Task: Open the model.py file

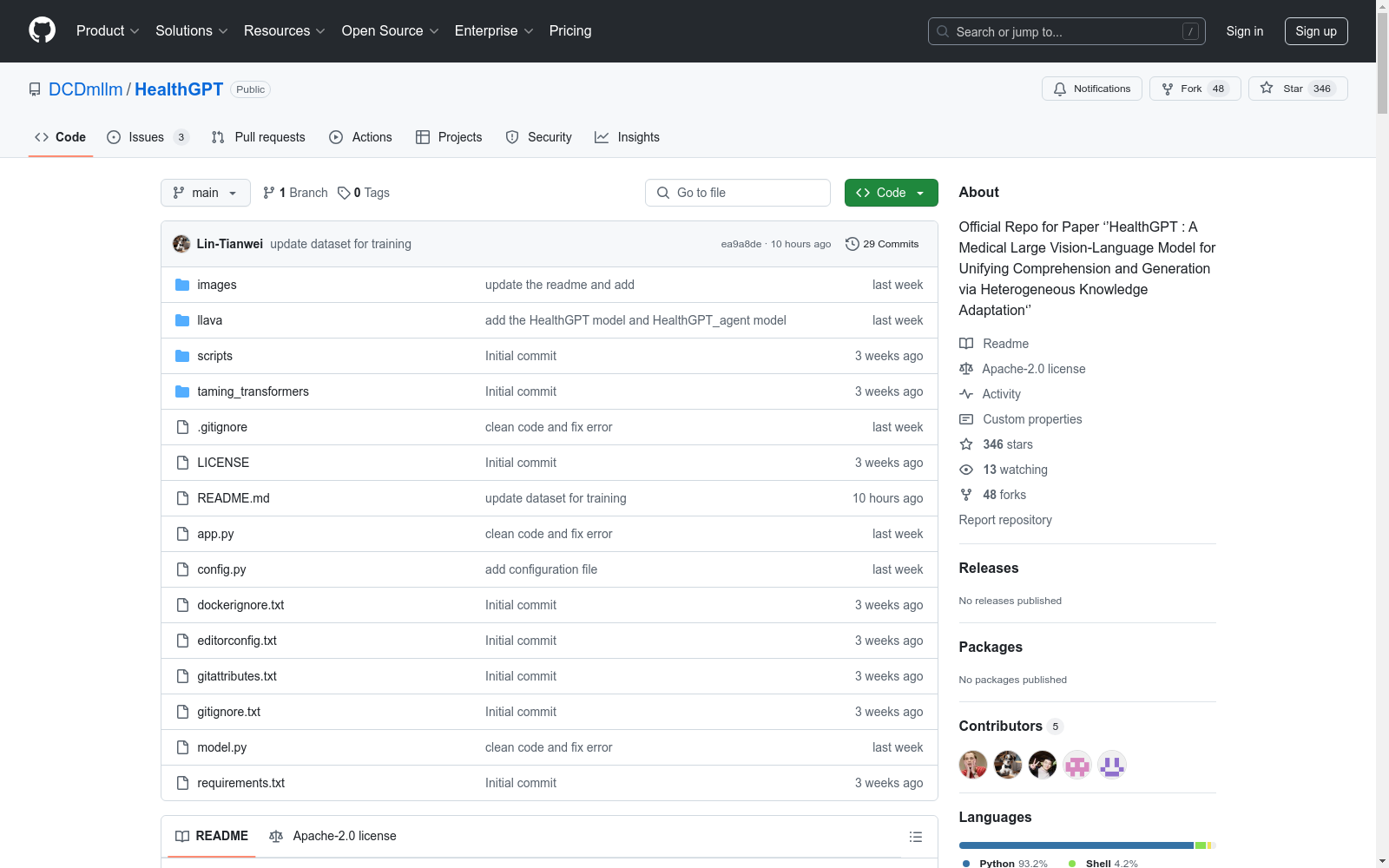Action: (222, 747)
